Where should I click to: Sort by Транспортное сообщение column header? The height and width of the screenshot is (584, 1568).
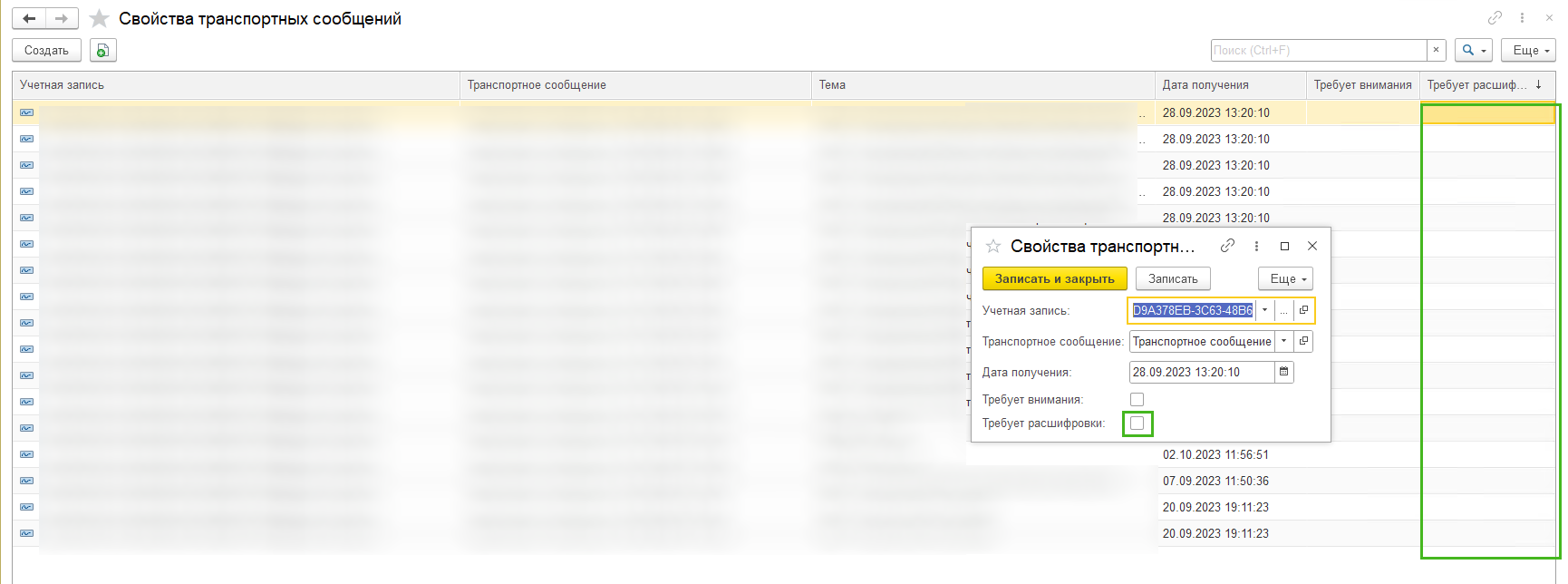pos(634,85)
